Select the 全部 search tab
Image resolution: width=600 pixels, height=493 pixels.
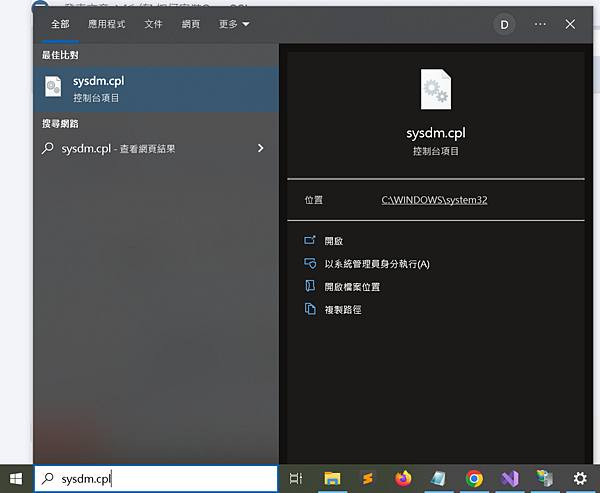pyautogui.click(x=60, y=24)
